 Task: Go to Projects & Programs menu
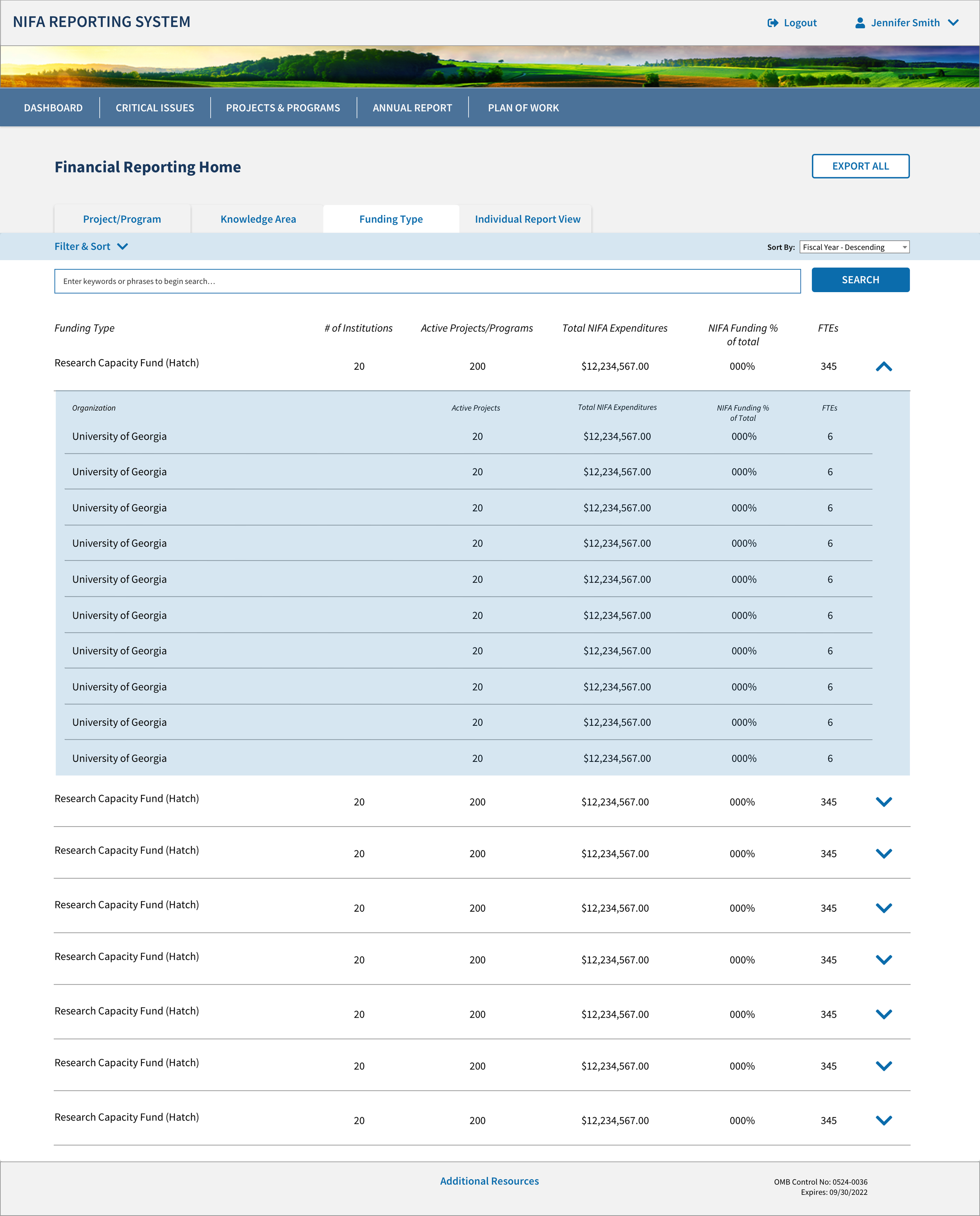point(283,108)
